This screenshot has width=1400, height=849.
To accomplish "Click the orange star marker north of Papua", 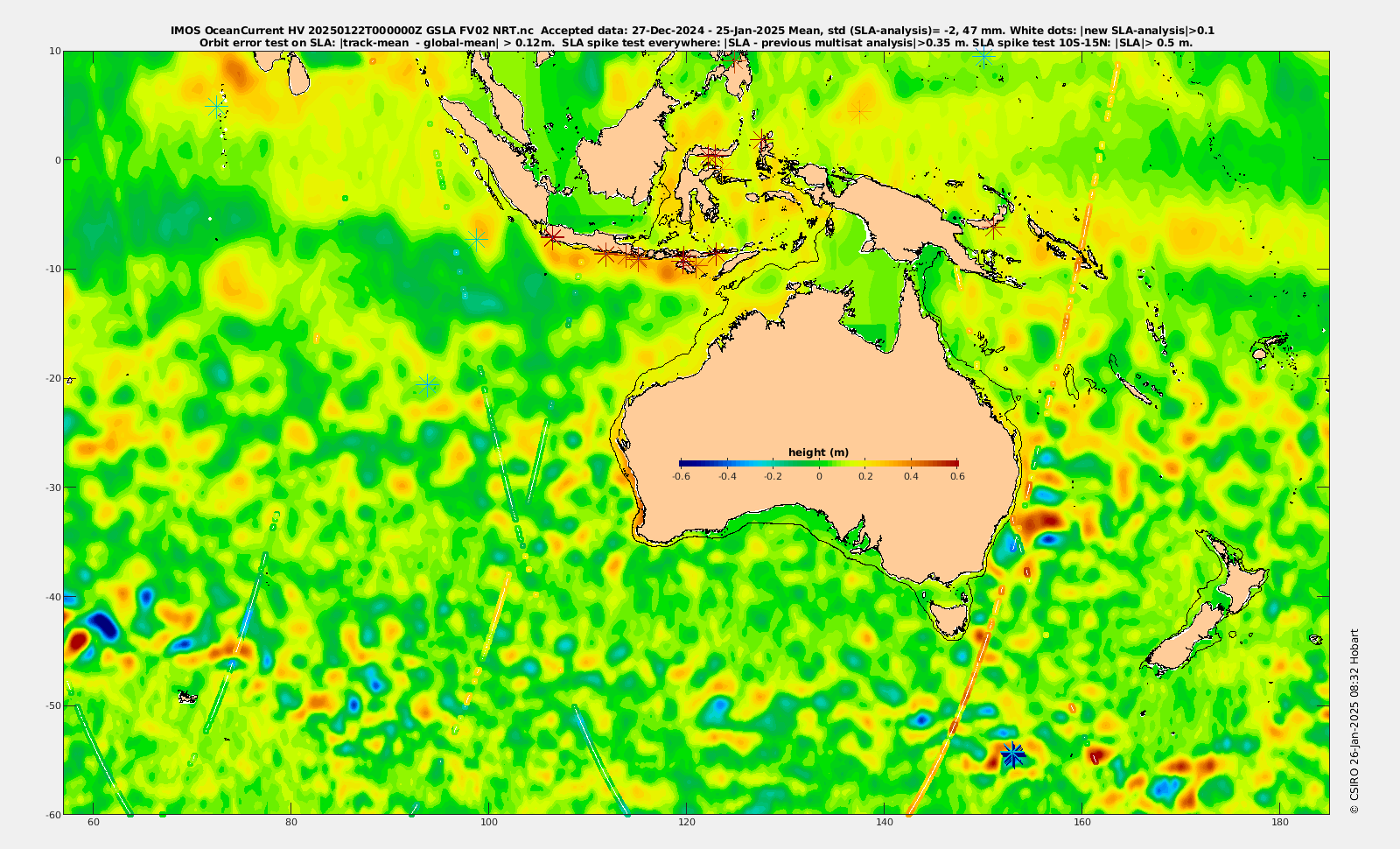I will [859, 112].
